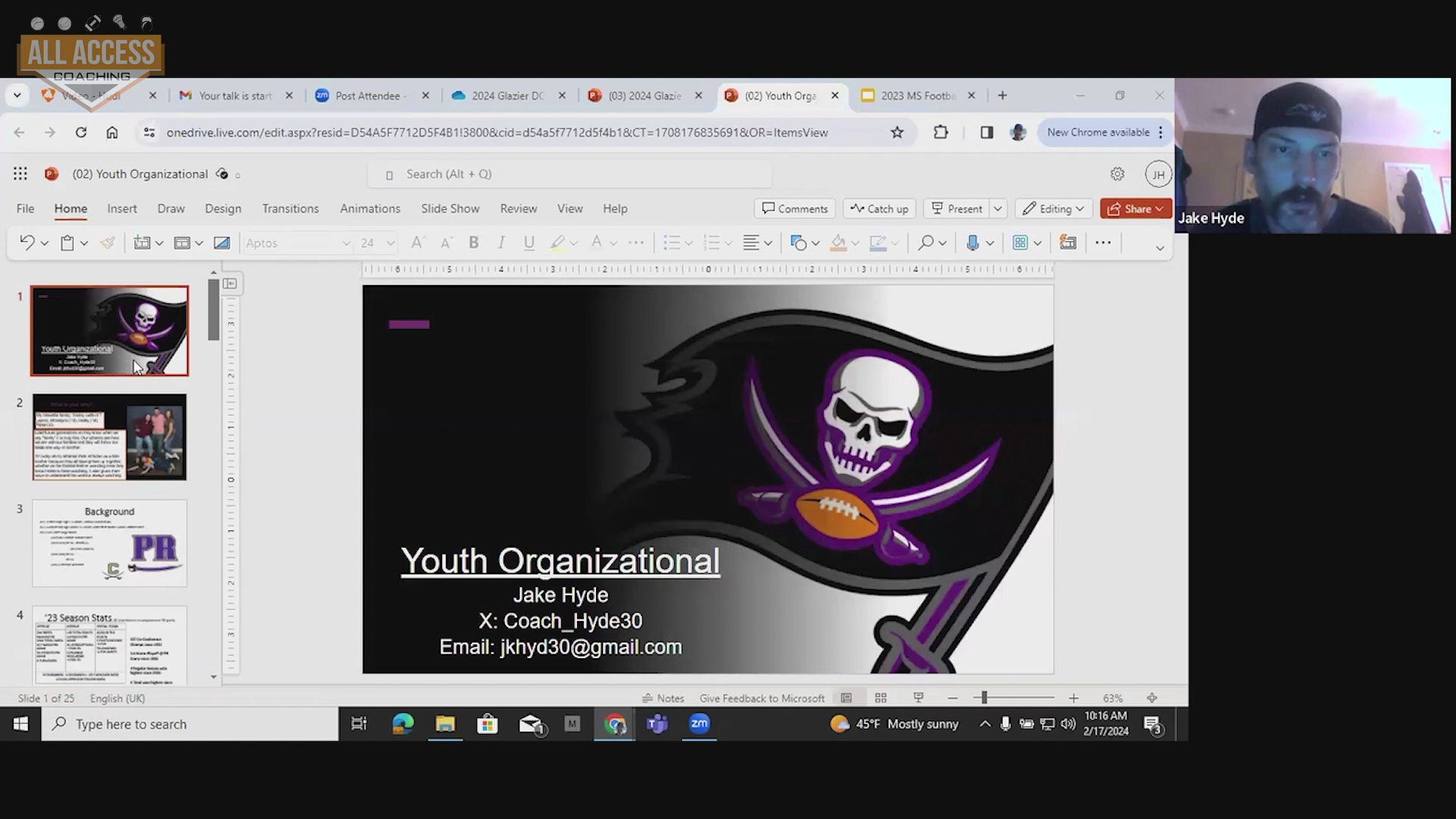
Task: Click the Present button
Action: coord(956,209)
